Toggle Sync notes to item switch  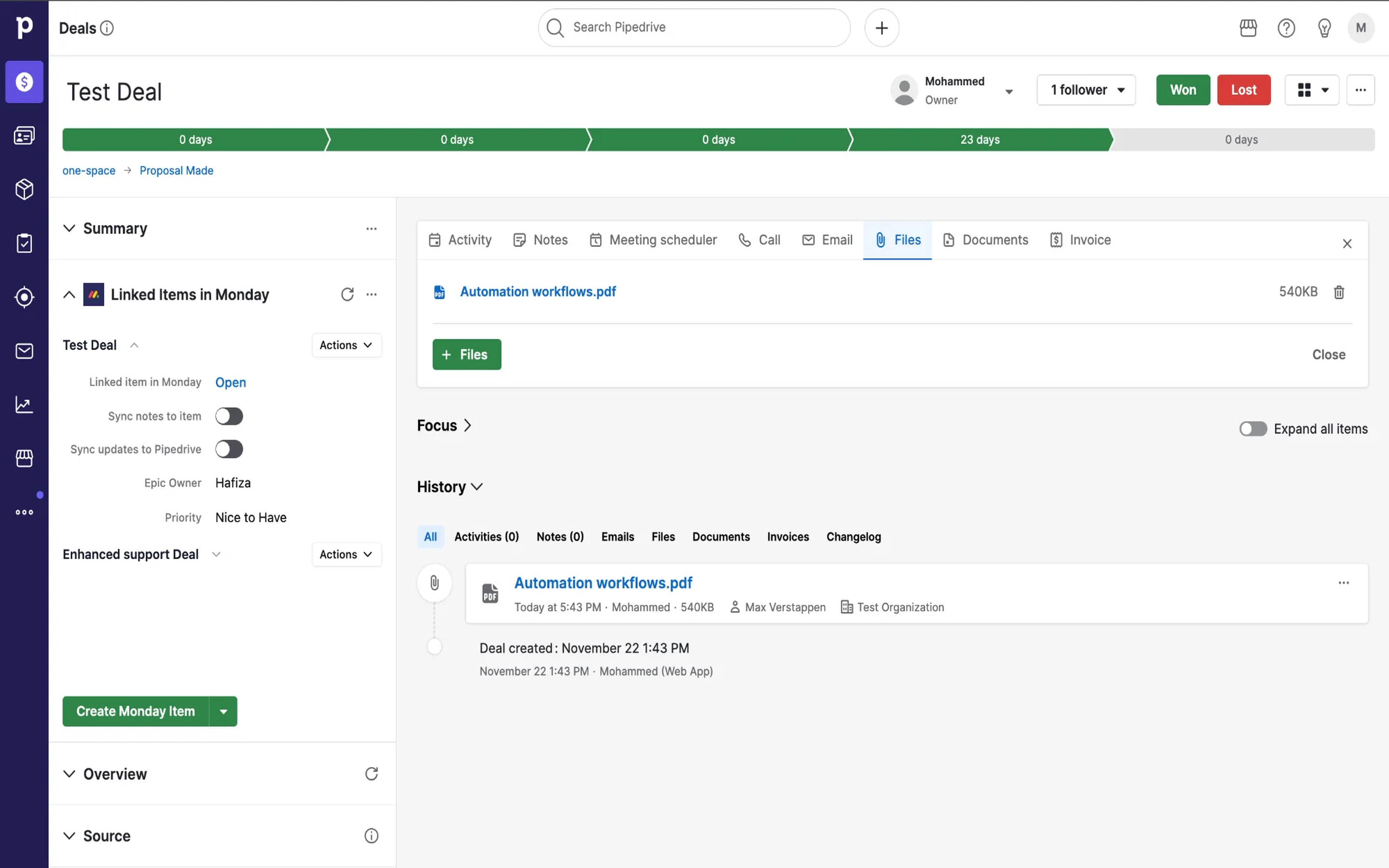click(x=229, y=416)
